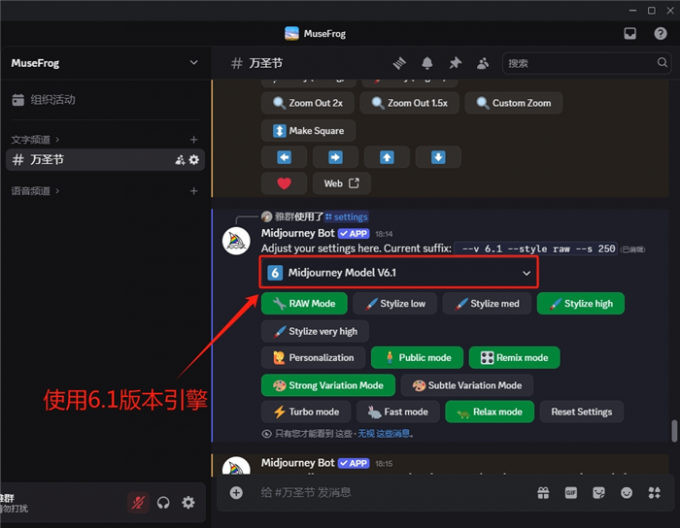Enable Subtle Variation Mode
This screenshot has height=528, width=680.
click(x=467, y=385)
